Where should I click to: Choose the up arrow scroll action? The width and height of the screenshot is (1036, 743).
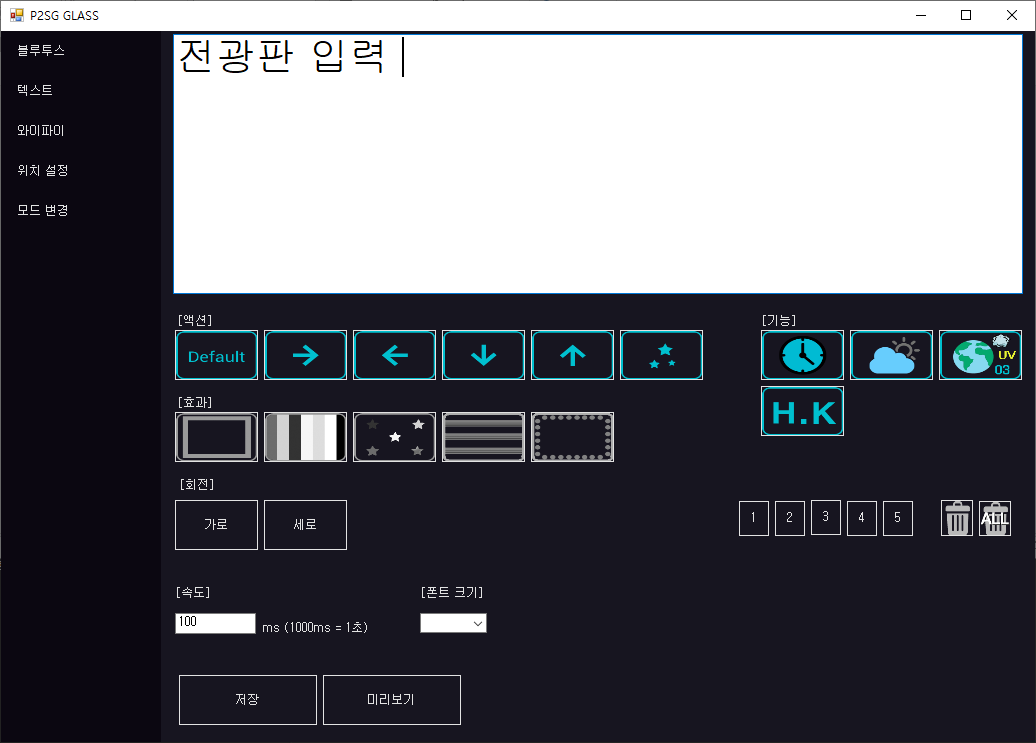(572, 355)
